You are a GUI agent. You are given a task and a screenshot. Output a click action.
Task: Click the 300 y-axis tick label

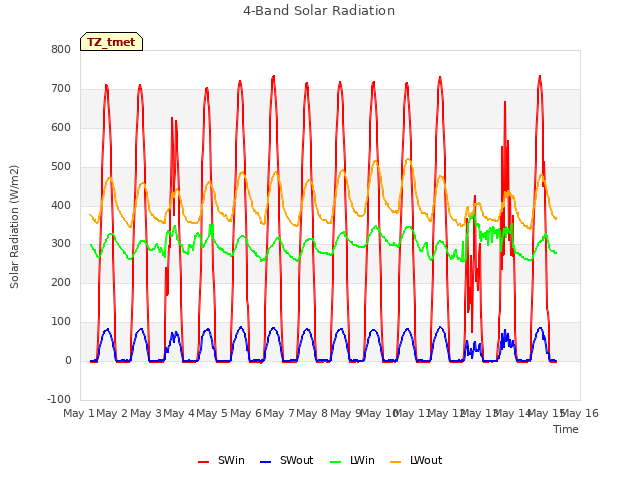point(61,244)
